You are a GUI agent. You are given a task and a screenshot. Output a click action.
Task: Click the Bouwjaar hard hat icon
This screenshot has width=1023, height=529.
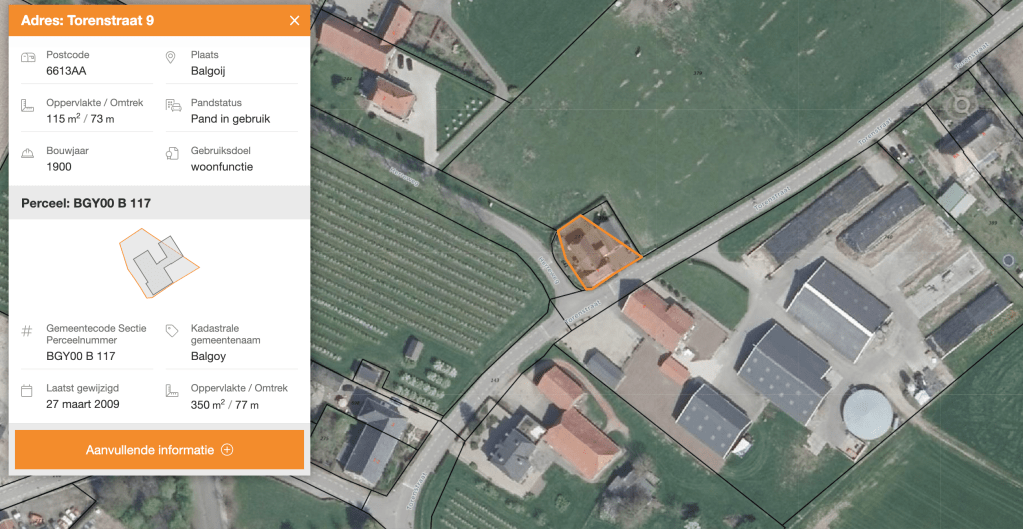coord(28,154)
